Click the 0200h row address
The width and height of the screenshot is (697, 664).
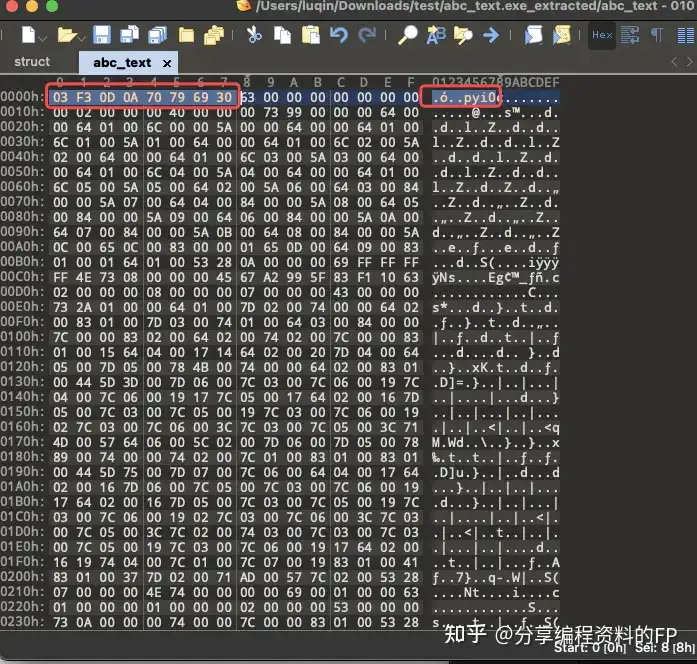point(22,576)
